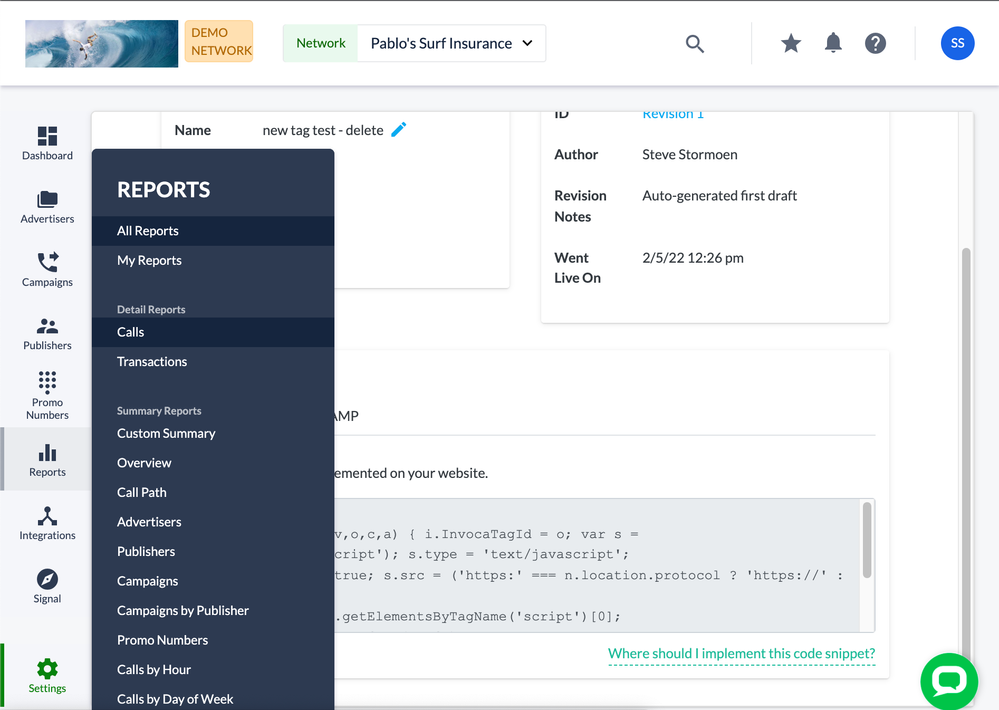This screenshot has width=999, height=710.
Task: Open Overview summary report
Action: click(x=213, y=463)
